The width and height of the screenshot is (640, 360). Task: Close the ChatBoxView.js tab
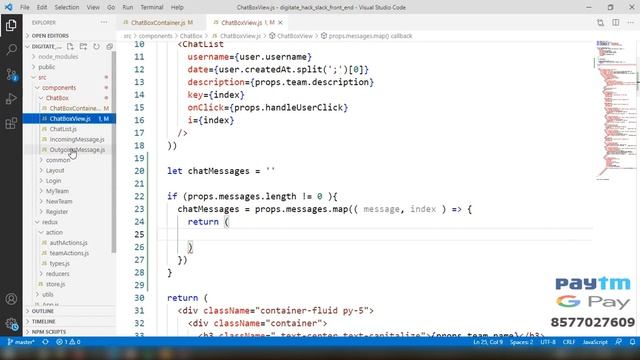280,22
